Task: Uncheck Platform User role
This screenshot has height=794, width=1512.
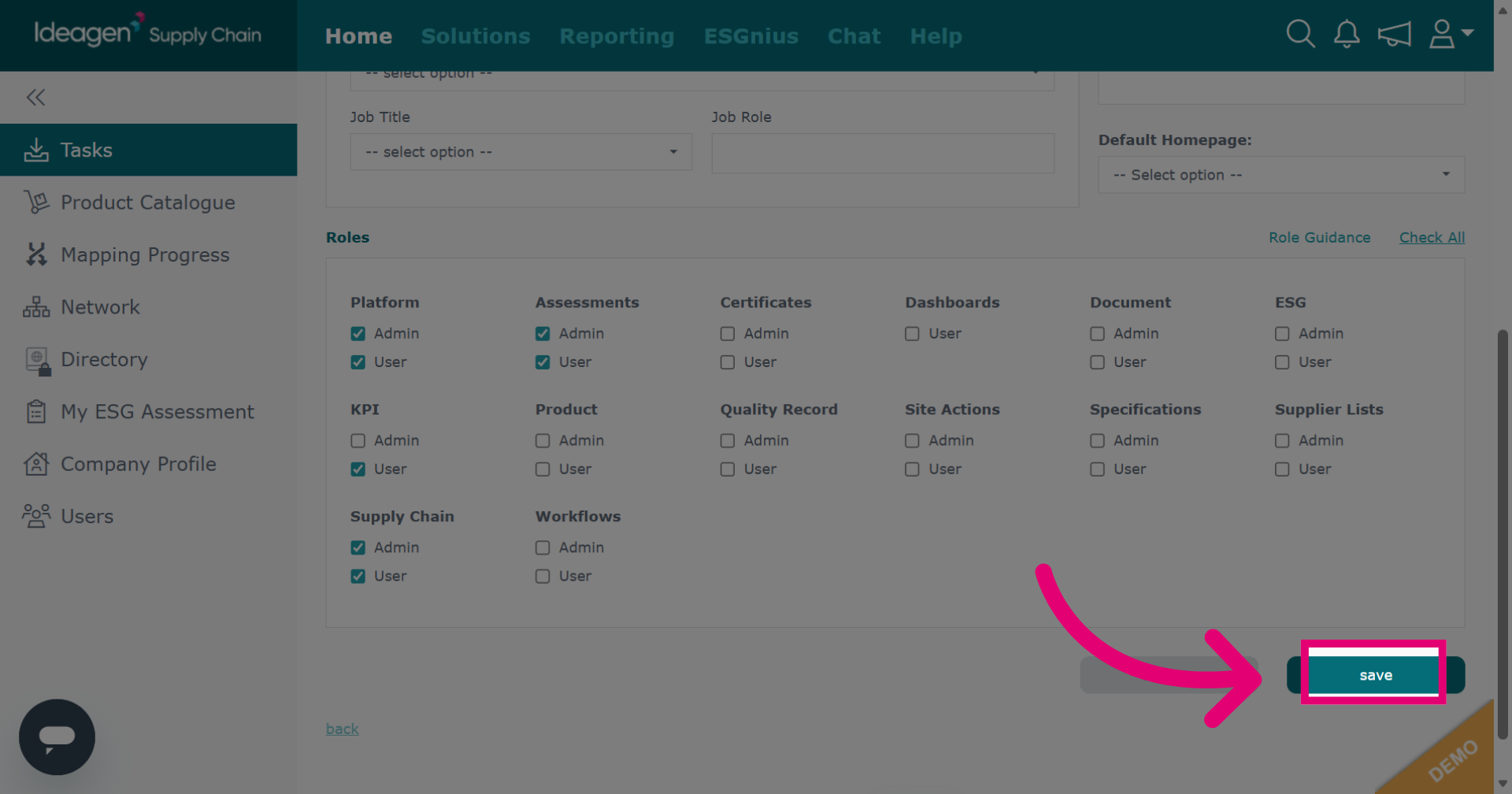Action: click(358, 362)
